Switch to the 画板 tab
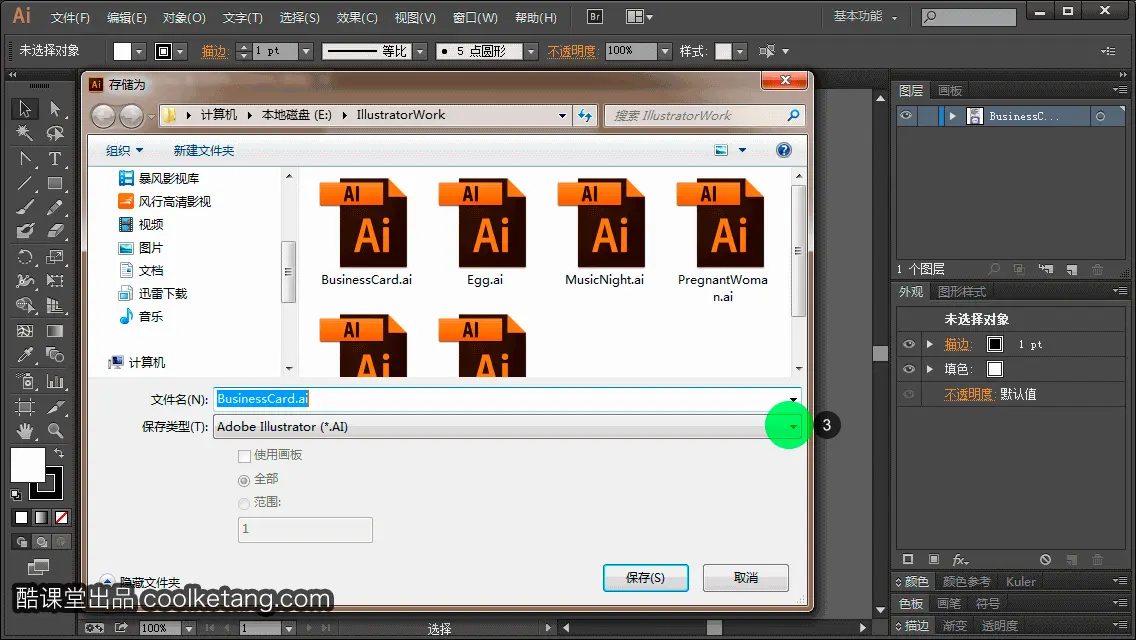Image resolution: width=1136 pixels, height=640 pixels. point(950,91)
